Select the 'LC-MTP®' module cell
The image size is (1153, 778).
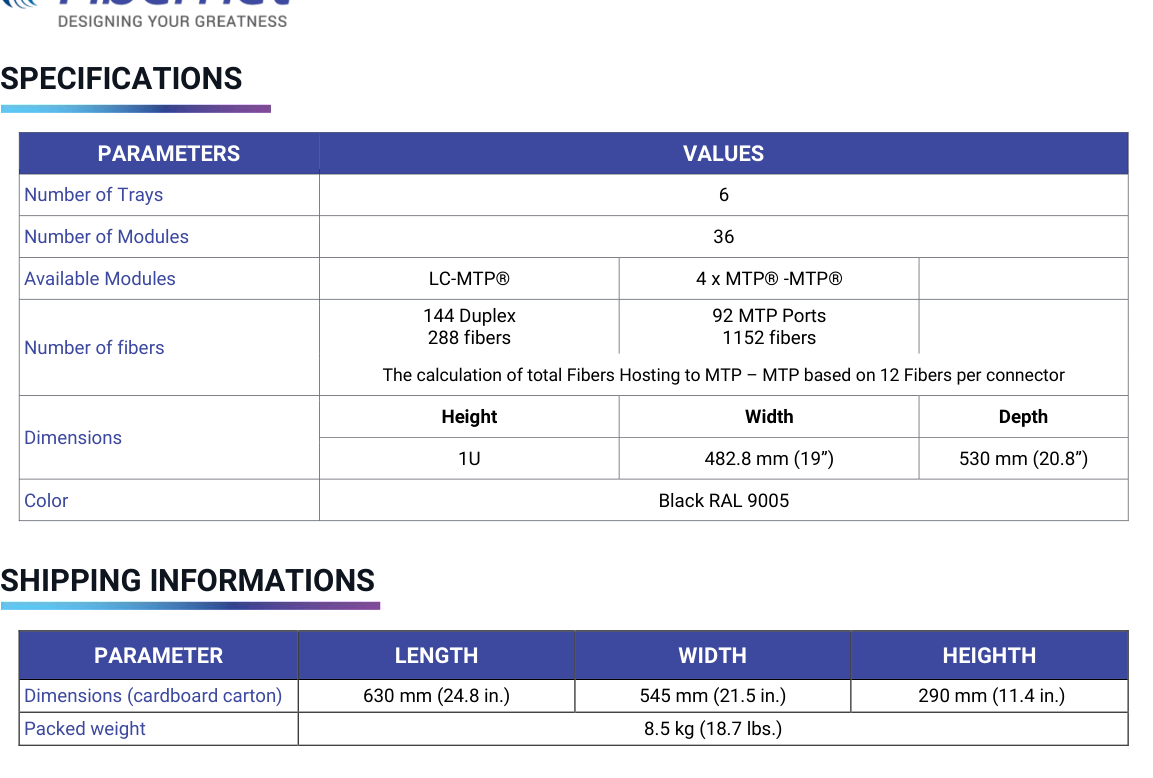pyautogui.click(x=469, y=279)
